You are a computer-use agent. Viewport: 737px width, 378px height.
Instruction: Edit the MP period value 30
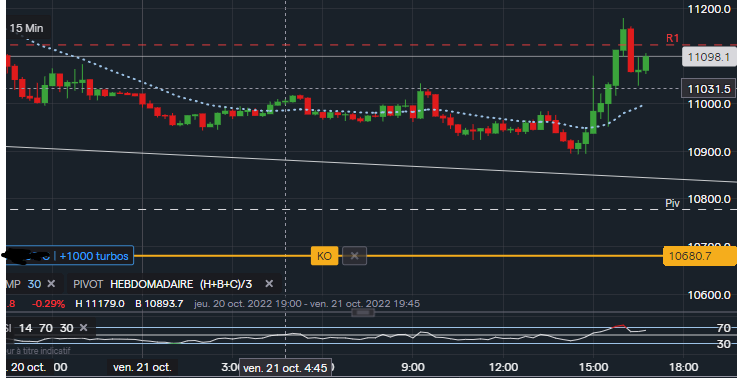click(34, 284)
